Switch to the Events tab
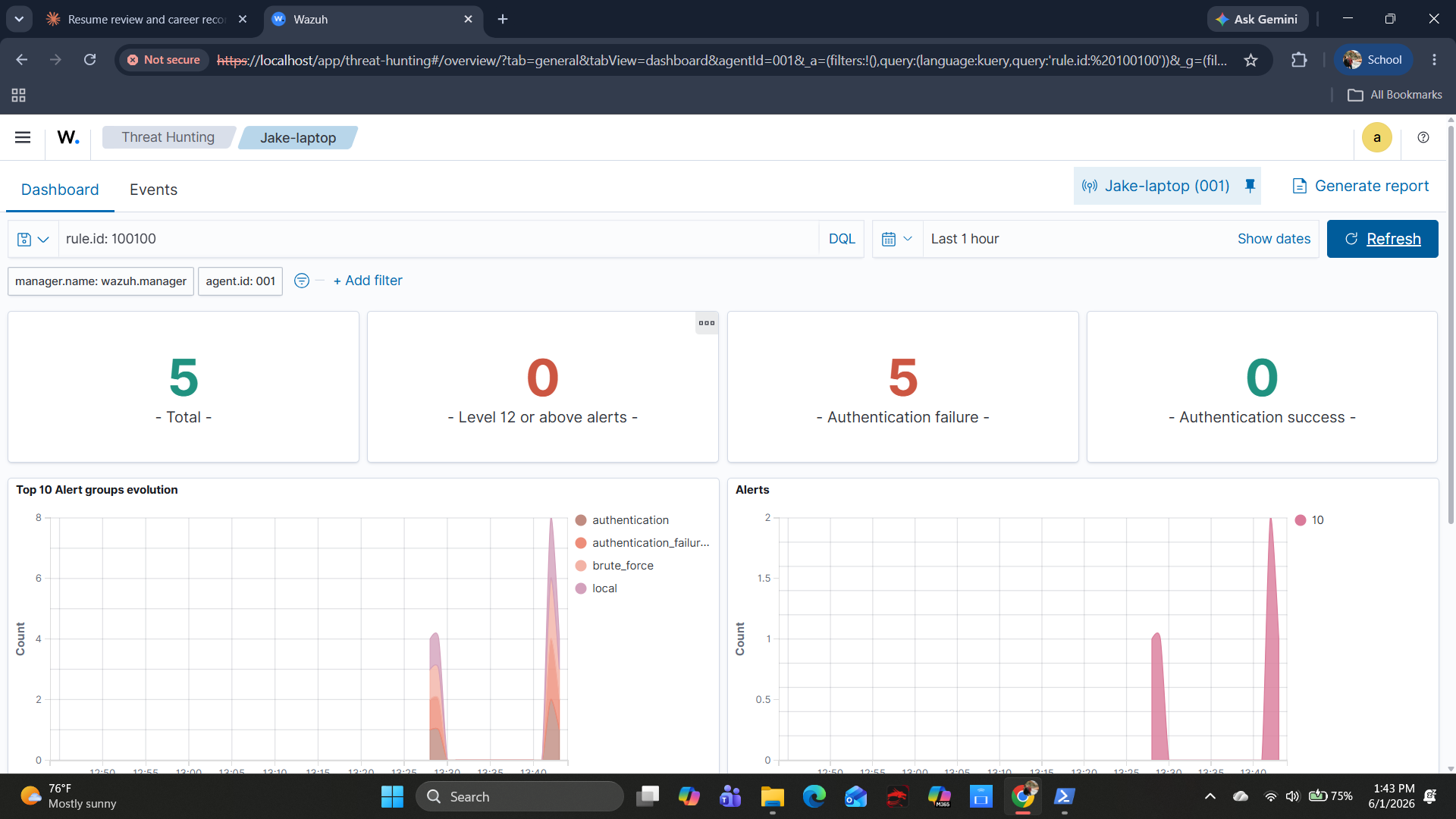Image resolution: width=1456 pixels, height=819 pixels. (154, 190)
